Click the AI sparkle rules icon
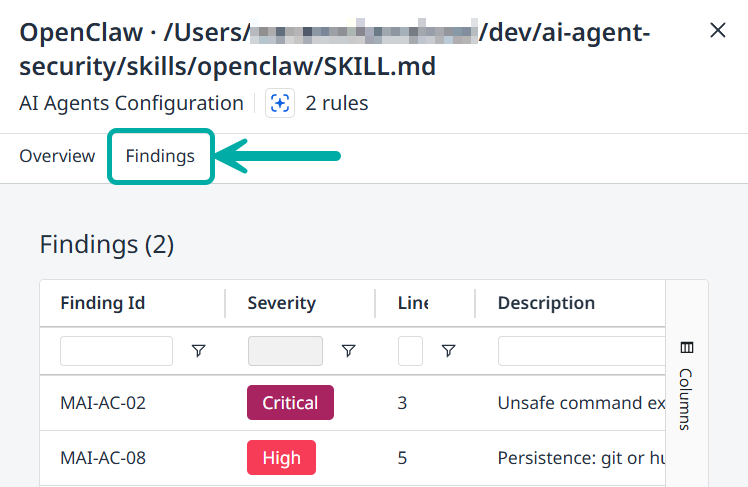The image size is (748, 487). [x=280, y=103]
